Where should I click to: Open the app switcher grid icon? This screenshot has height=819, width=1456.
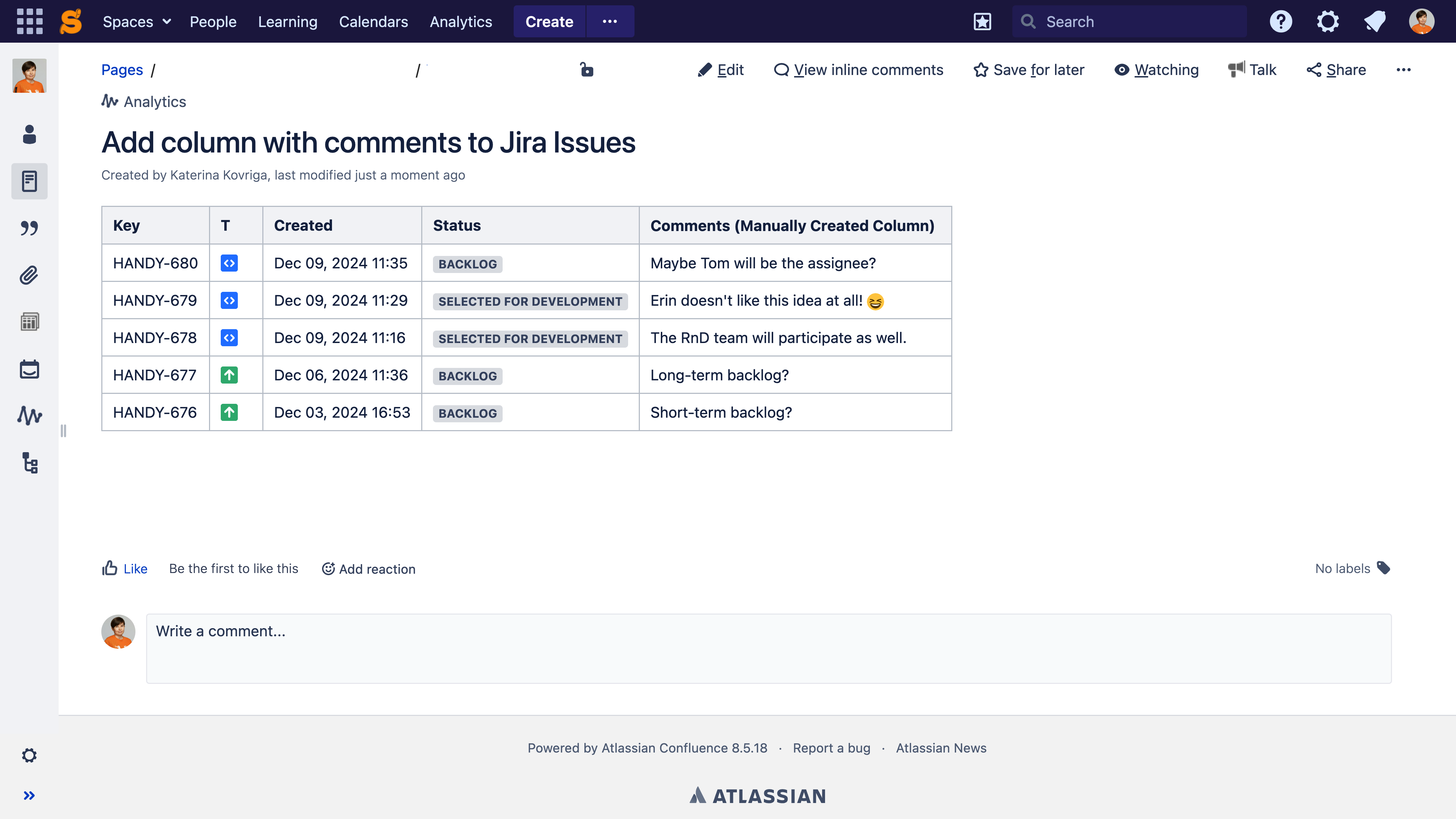(30, 21)
